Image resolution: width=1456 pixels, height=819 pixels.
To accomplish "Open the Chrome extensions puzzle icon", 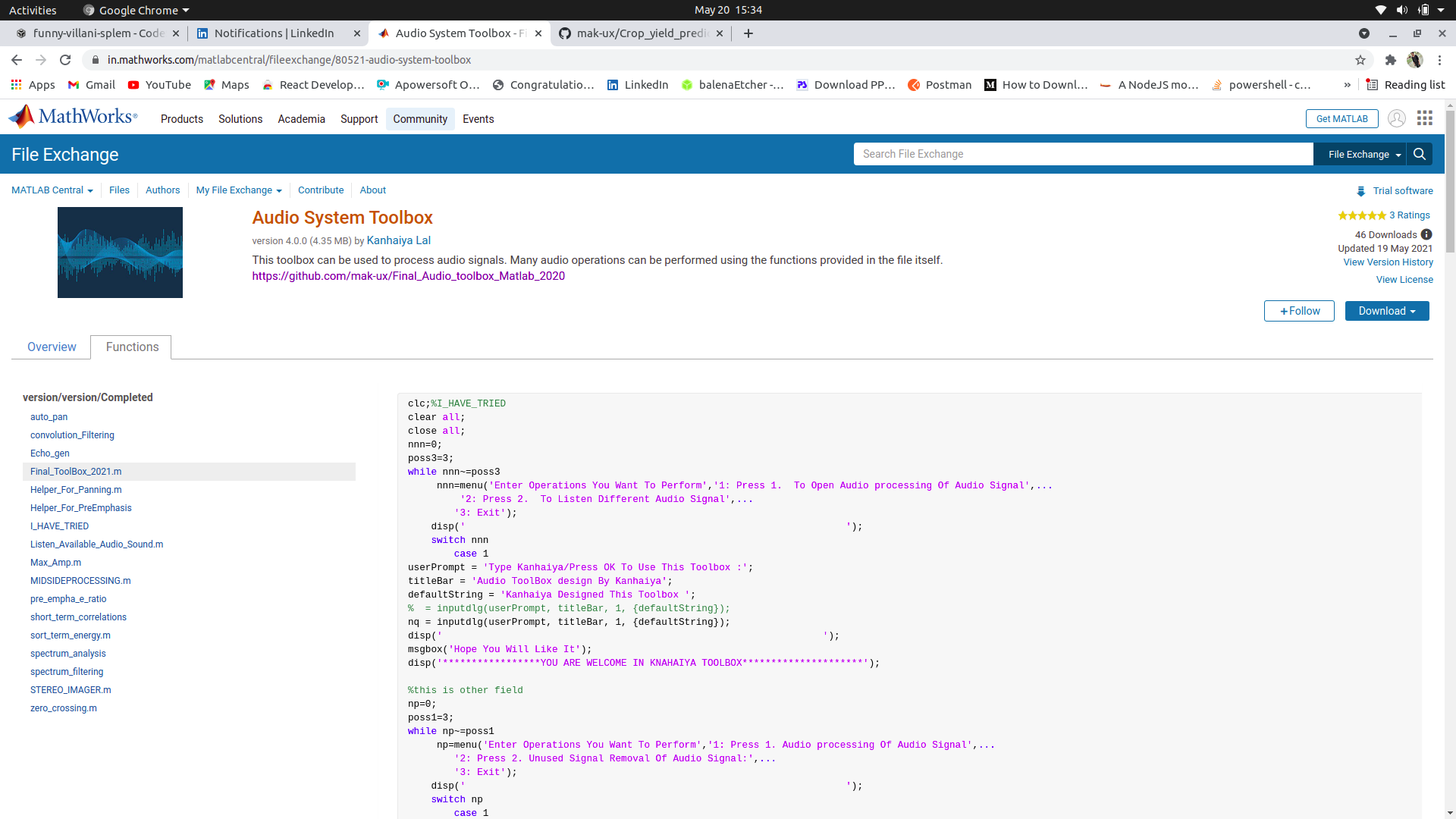I will coord(1391,60).
